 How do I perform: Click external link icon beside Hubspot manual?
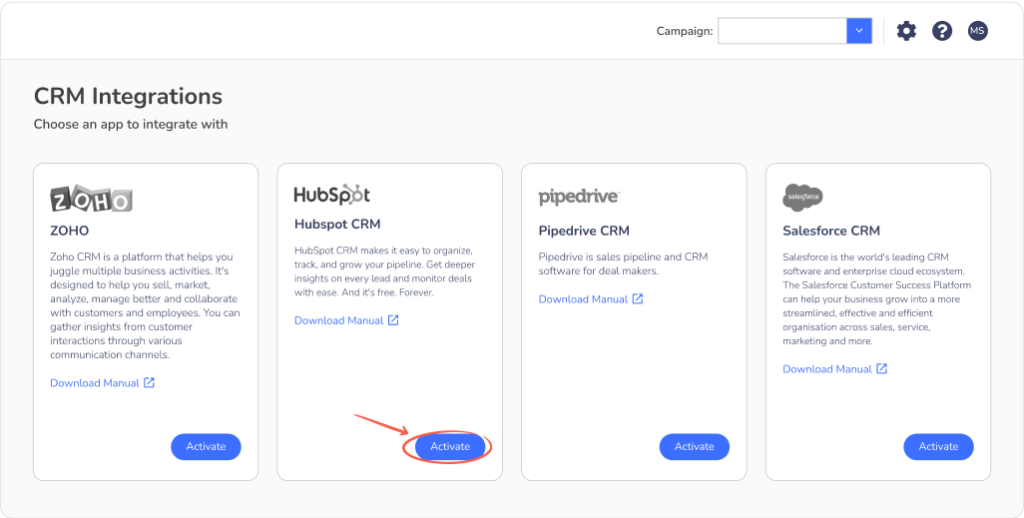393,320
